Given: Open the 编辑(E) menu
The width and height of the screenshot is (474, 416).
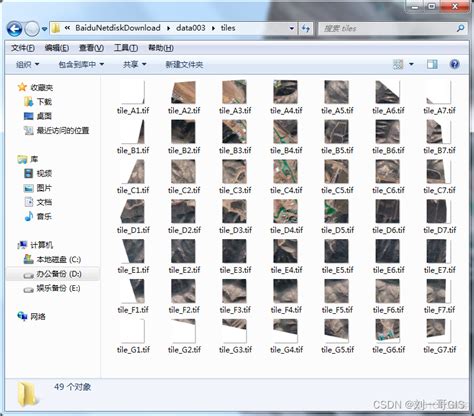Looking at the screenshot, I should (x=57, y=48).
